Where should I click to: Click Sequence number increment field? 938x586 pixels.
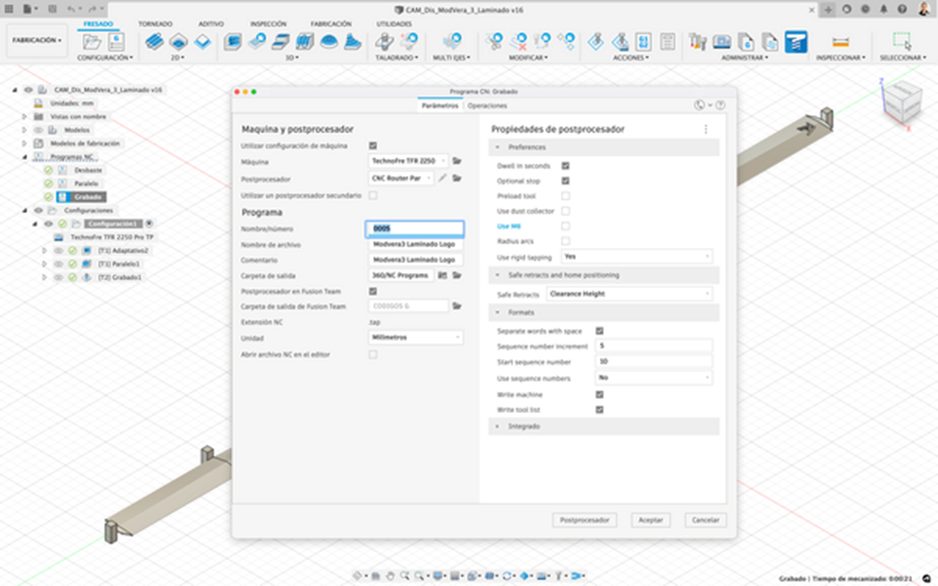click(x=654, y=346)
